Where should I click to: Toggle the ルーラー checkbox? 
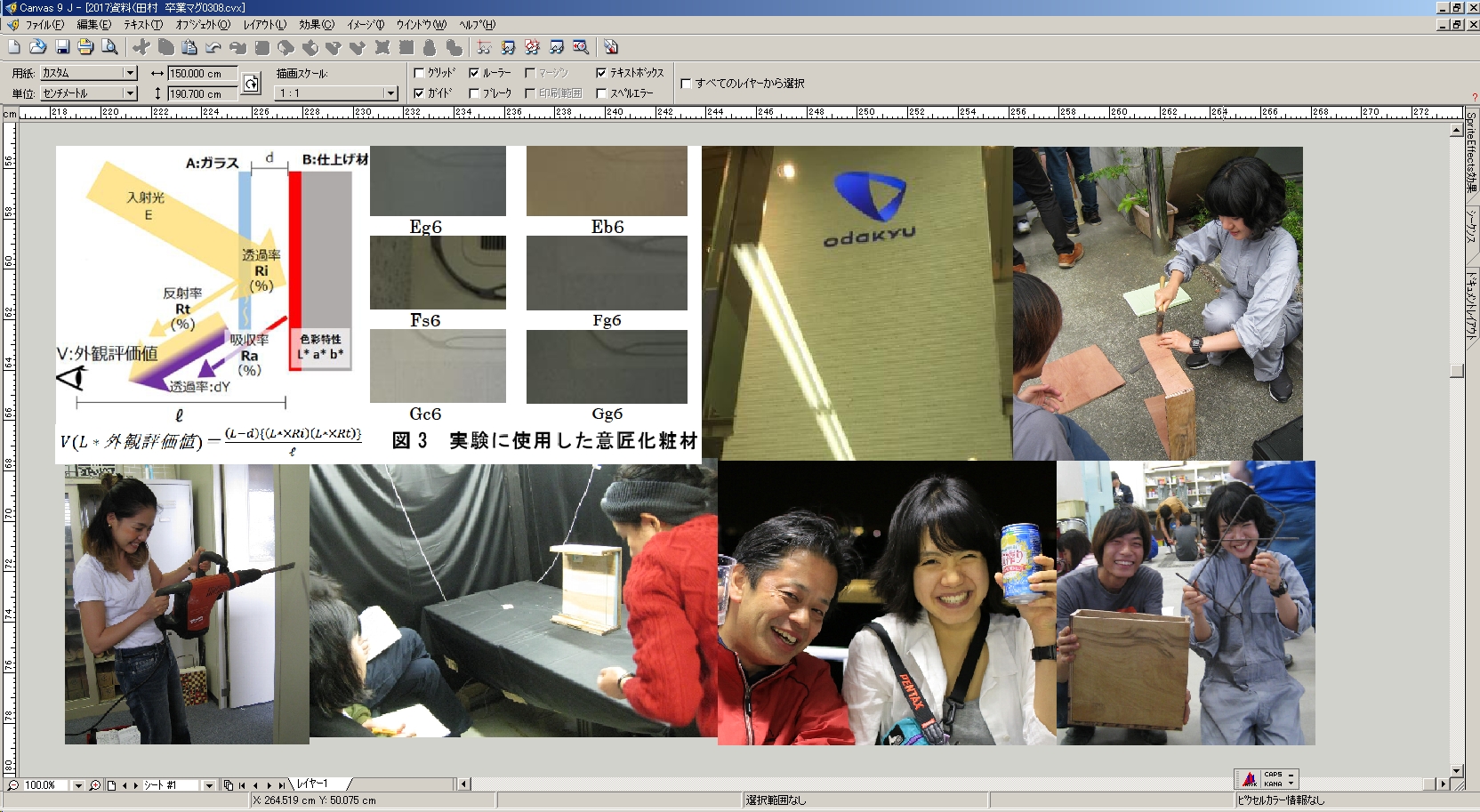click(474, 73)
